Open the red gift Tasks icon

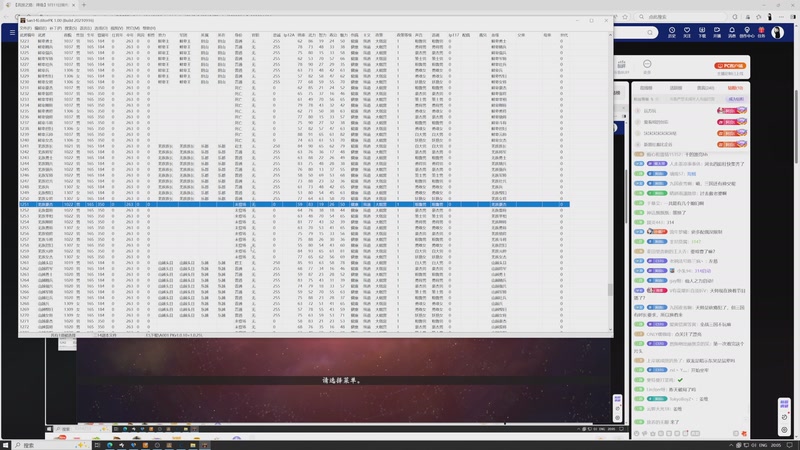pyautogui.click(x=761, y=32)
